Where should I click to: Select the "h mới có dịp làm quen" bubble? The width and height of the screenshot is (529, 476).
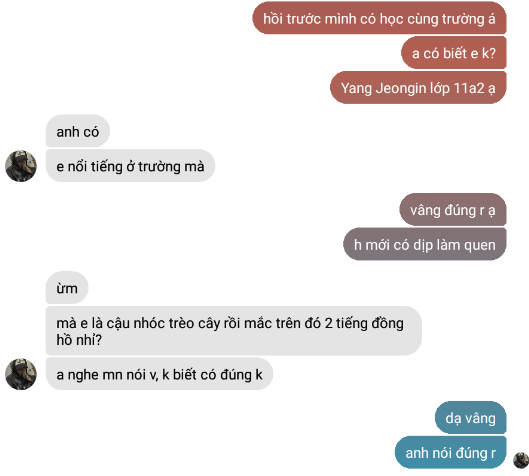[425, 245]
